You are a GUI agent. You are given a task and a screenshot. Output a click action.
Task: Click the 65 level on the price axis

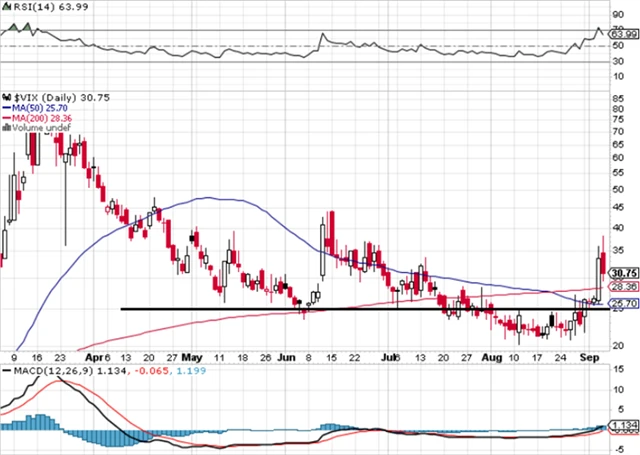point(618,144)
